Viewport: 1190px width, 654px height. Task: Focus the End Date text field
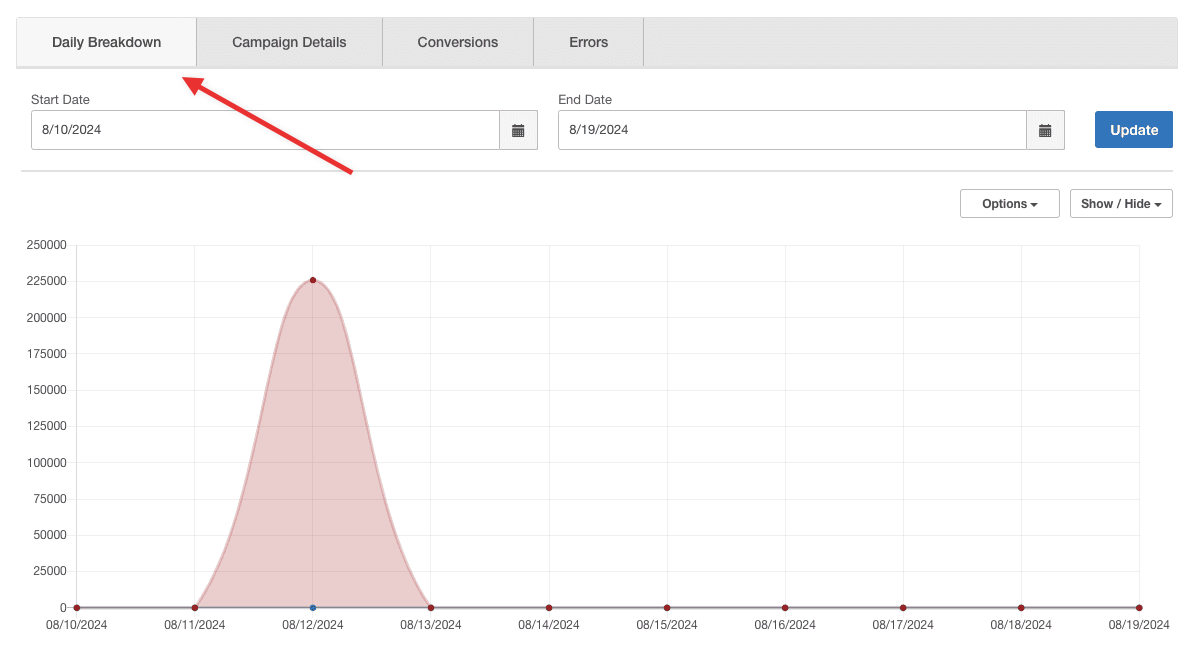coord(792,130)
